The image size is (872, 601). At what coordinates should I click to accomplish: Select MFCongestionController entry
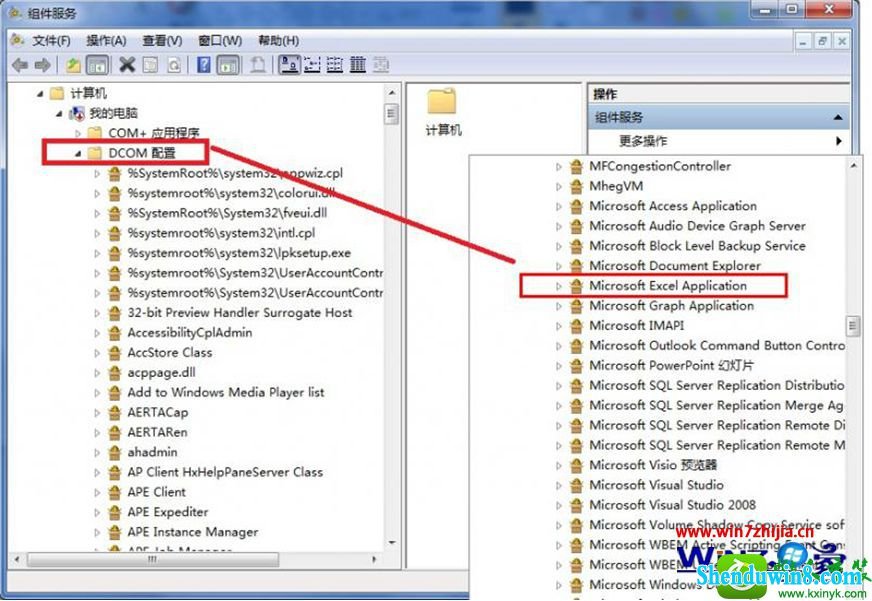(660, 166)
